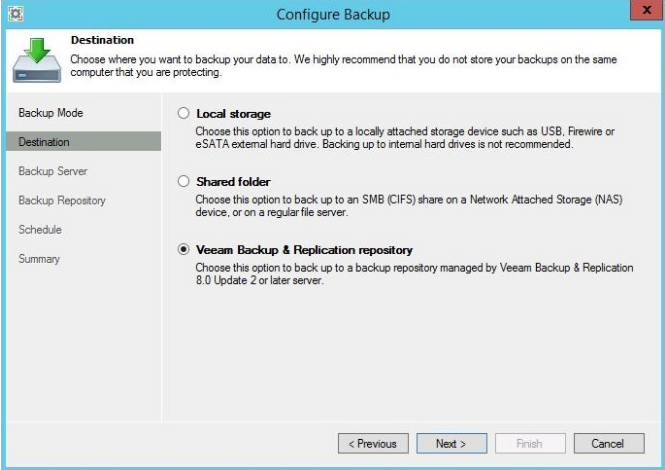The width and height of the screenshot is (665, 470).
Task: Click the Shared folder label text
Action: (x=233, y=182)
